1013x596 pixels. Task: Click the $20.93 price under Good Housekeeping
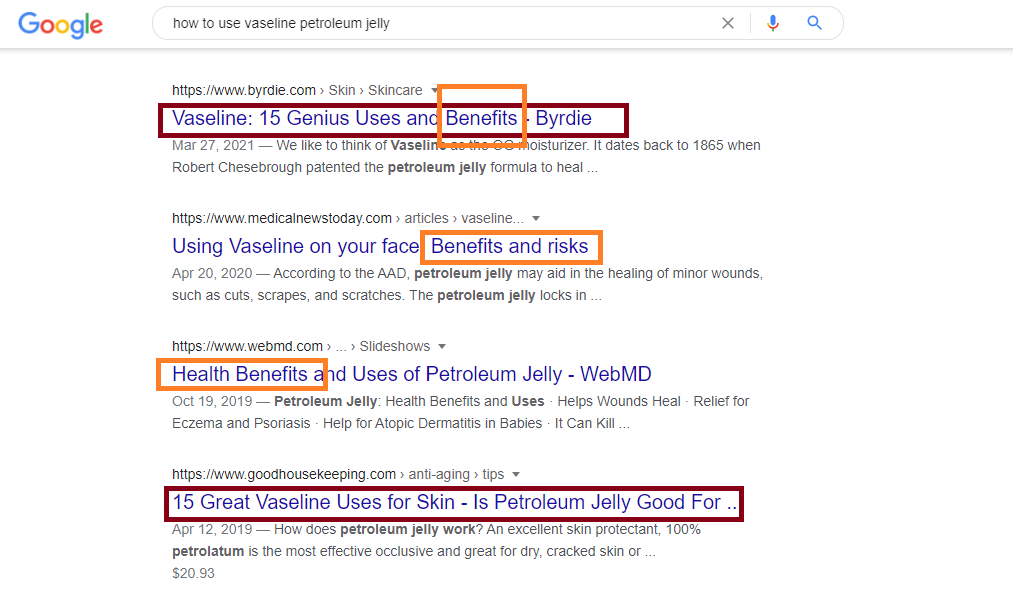point(193,573)
